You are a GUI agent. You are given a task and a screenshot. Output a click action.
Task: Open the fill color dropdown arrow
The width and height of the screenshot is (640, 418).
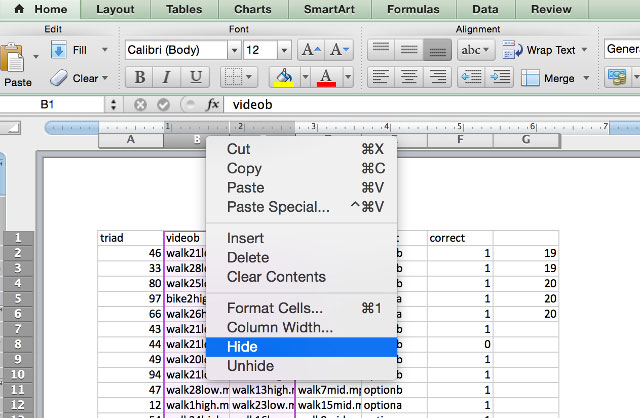coord(305,77)
